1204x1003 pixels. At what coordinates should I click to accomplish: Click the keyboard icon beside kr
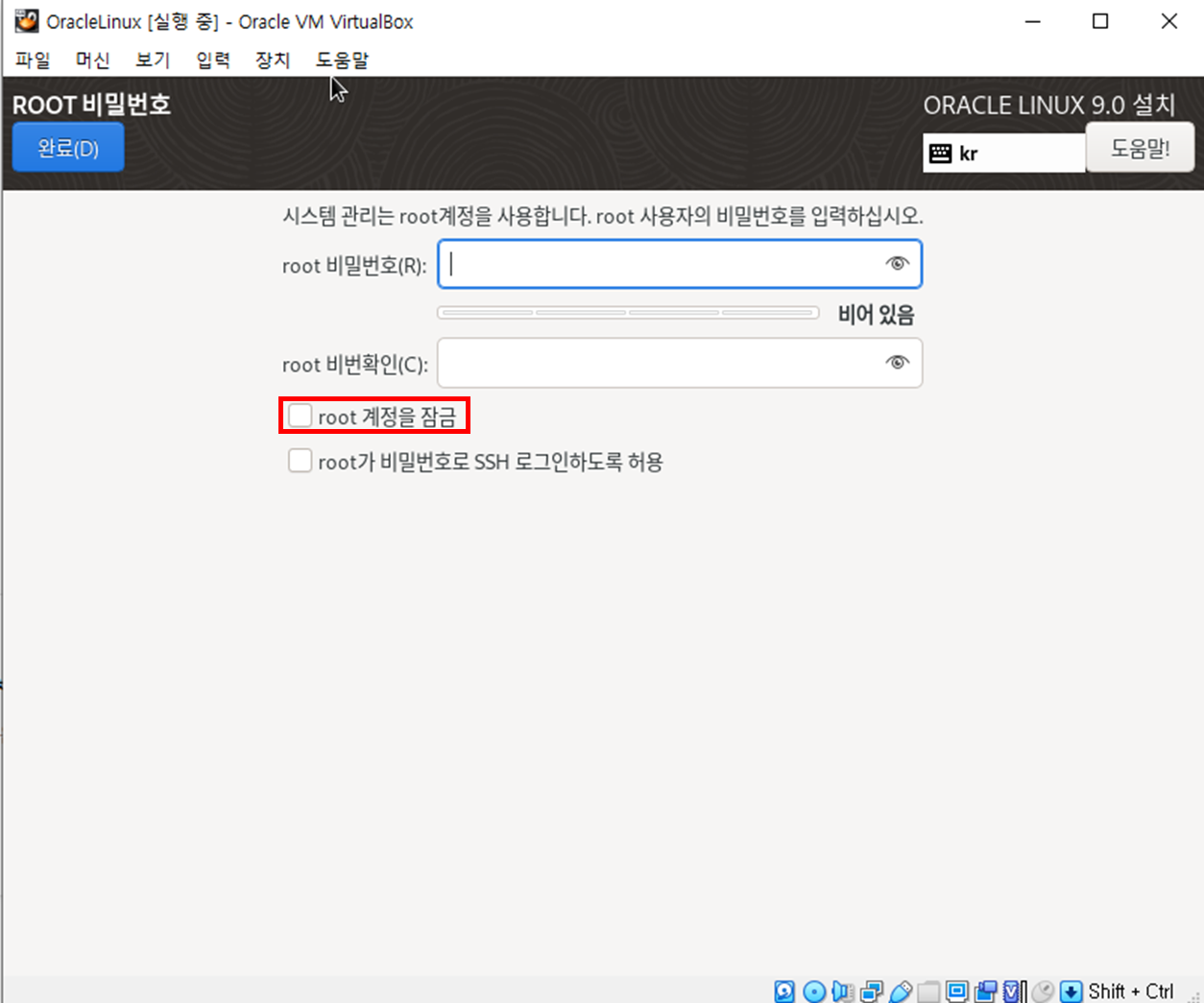point(941,154)
